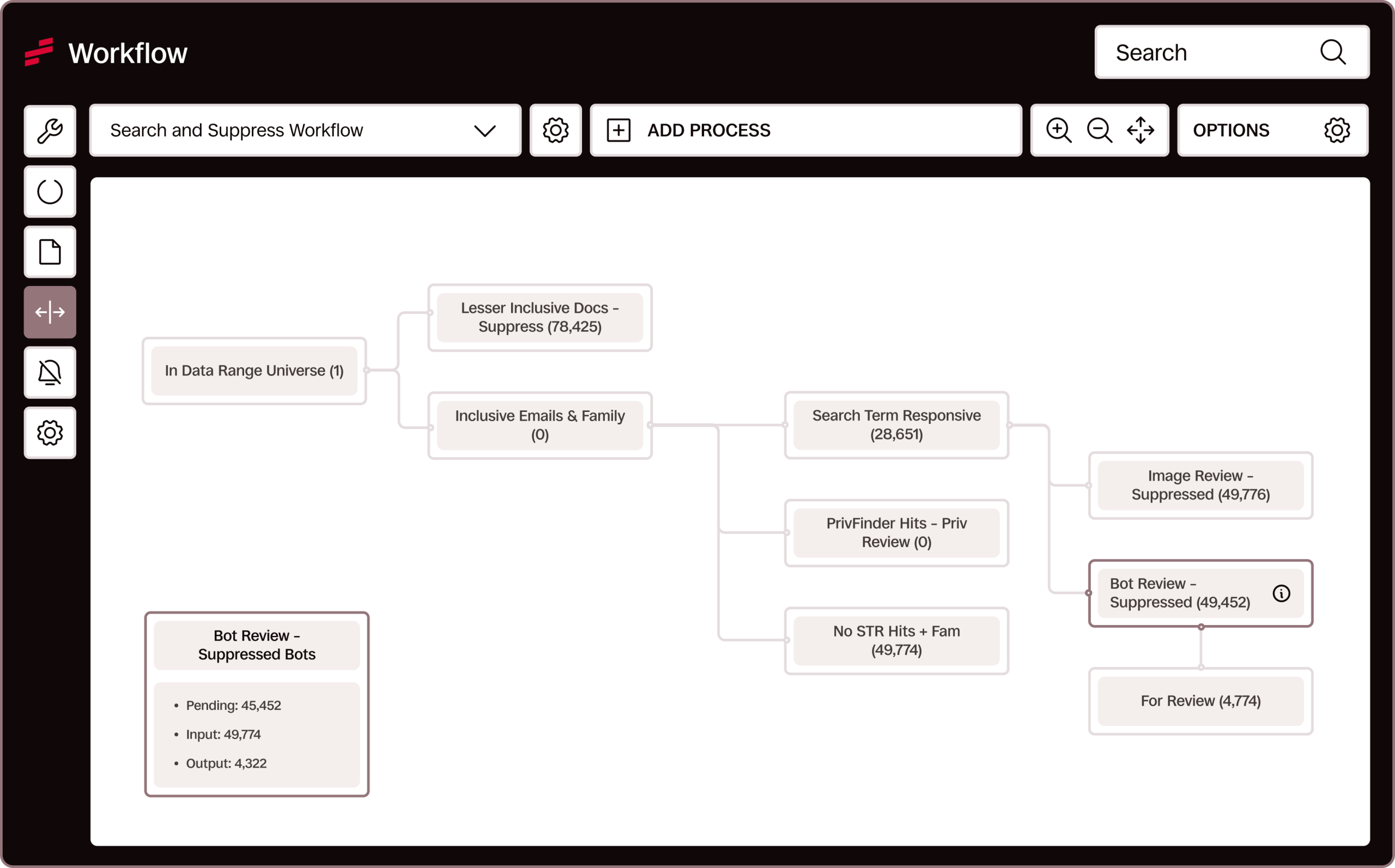Select the For Review node
The width and height of the screenshot is (1395, 868).
[1200, 701]
